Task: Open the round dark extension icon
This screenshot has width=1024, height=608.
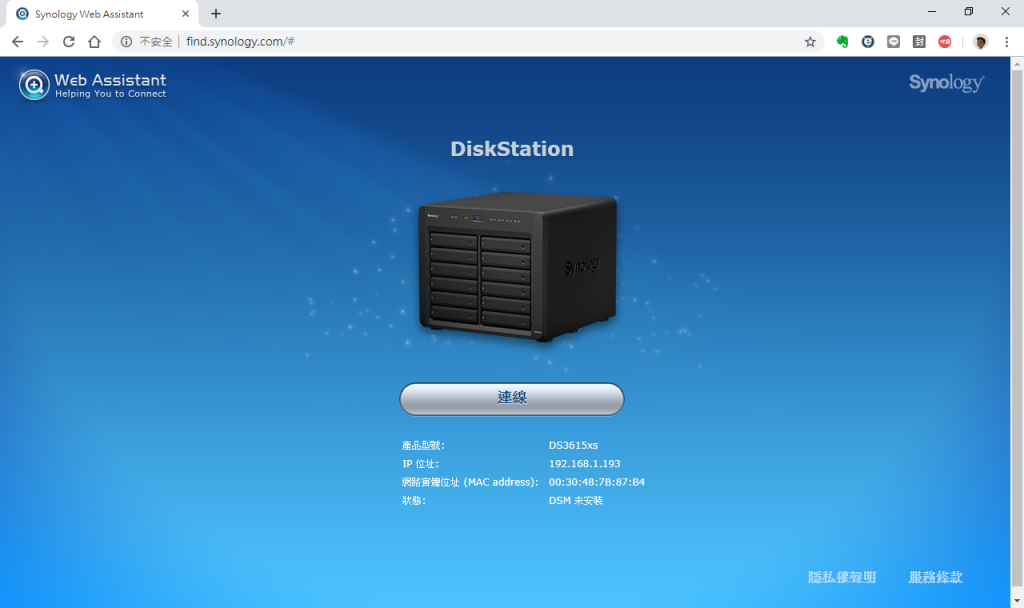Action: click(868, 42)
